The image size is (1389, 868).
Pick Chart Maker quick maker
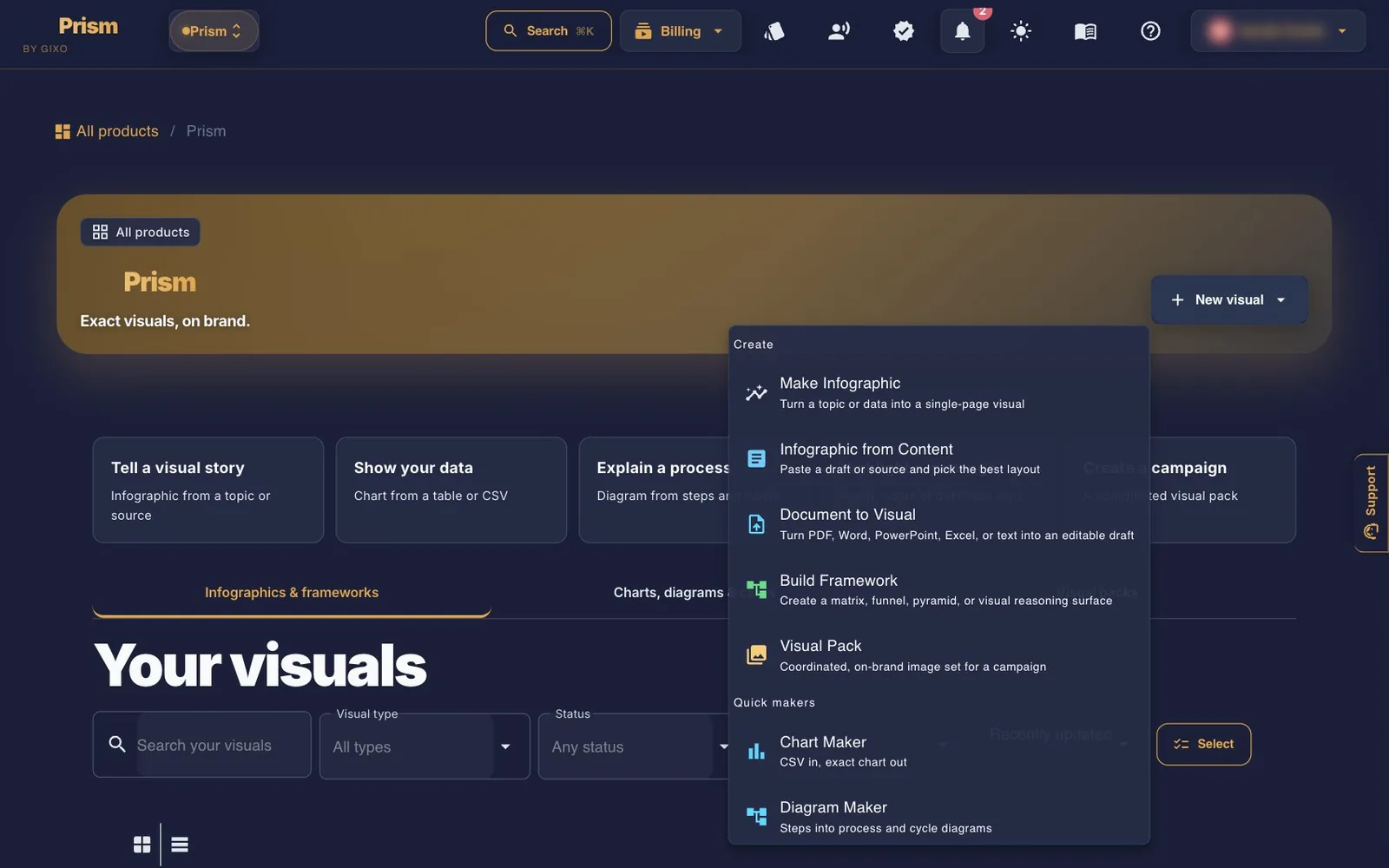[938, 751]
